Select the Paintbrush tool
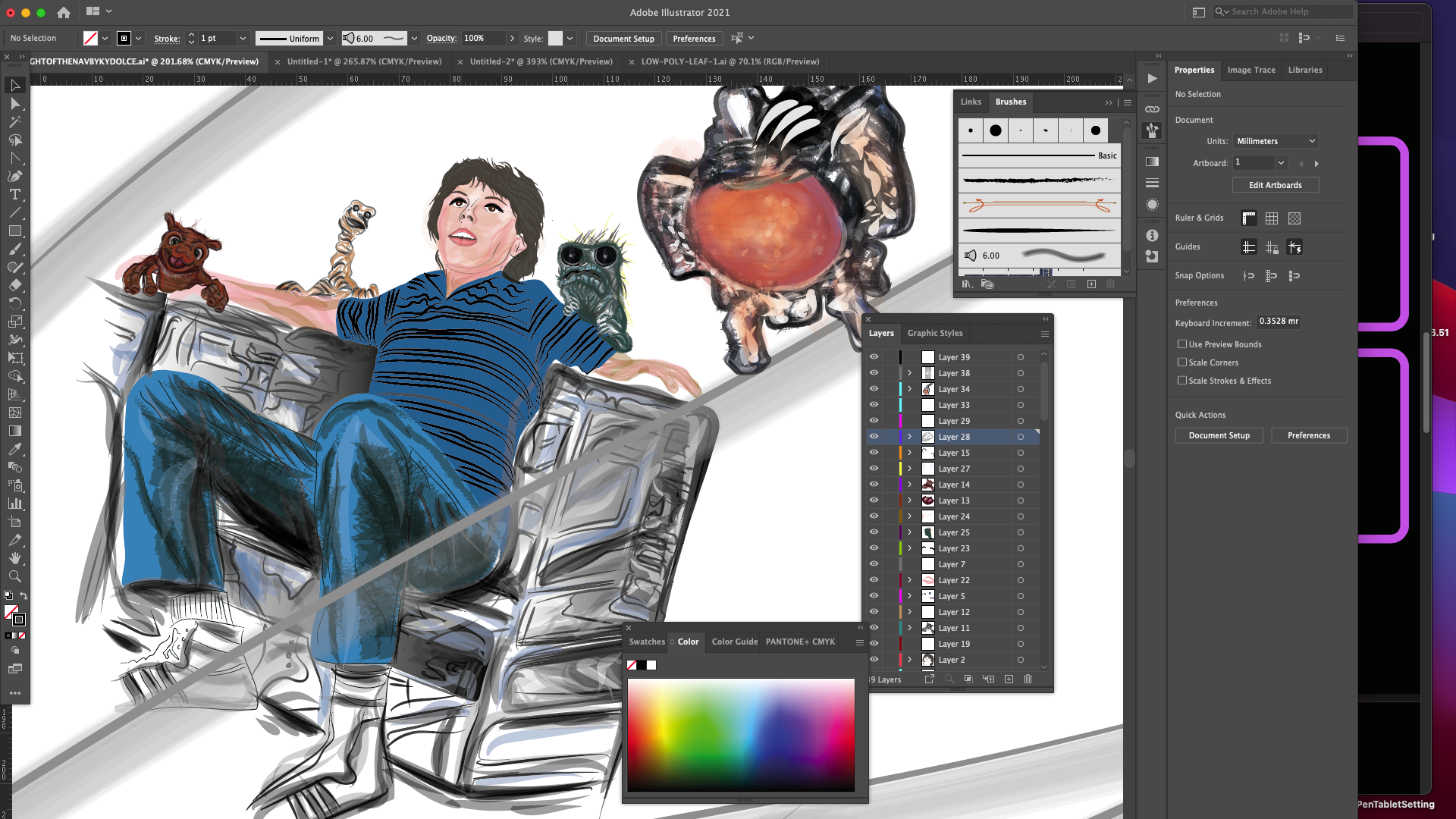The height and width of the screenshot is (819, 1456). 14,249
